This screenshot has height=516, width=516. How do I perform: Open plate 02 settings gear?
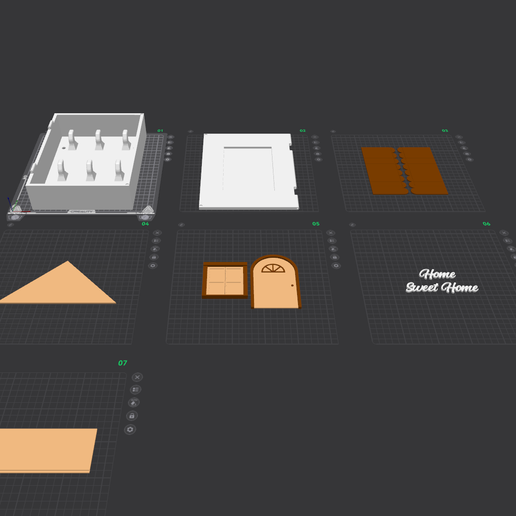(x=319, y=159)
